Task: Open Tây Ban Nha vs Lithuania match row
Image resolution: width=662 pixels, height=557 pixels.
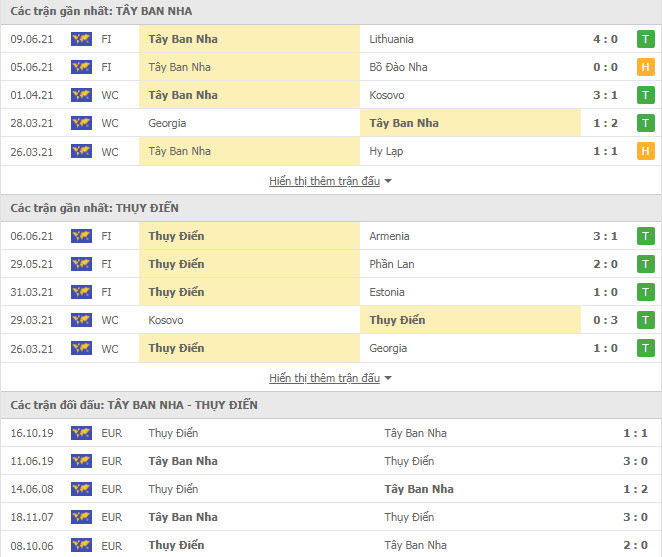Action: [331, 39]
